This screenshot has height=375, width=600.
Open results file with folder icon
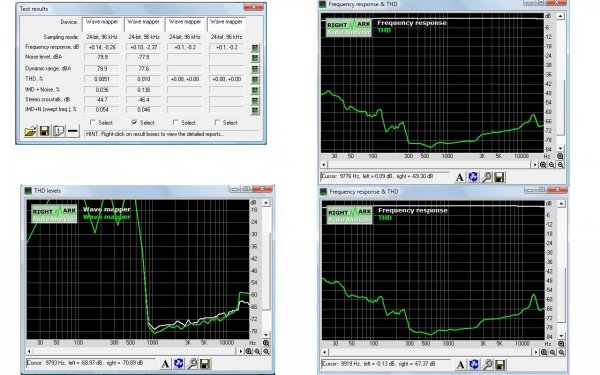tap(31, 131)
